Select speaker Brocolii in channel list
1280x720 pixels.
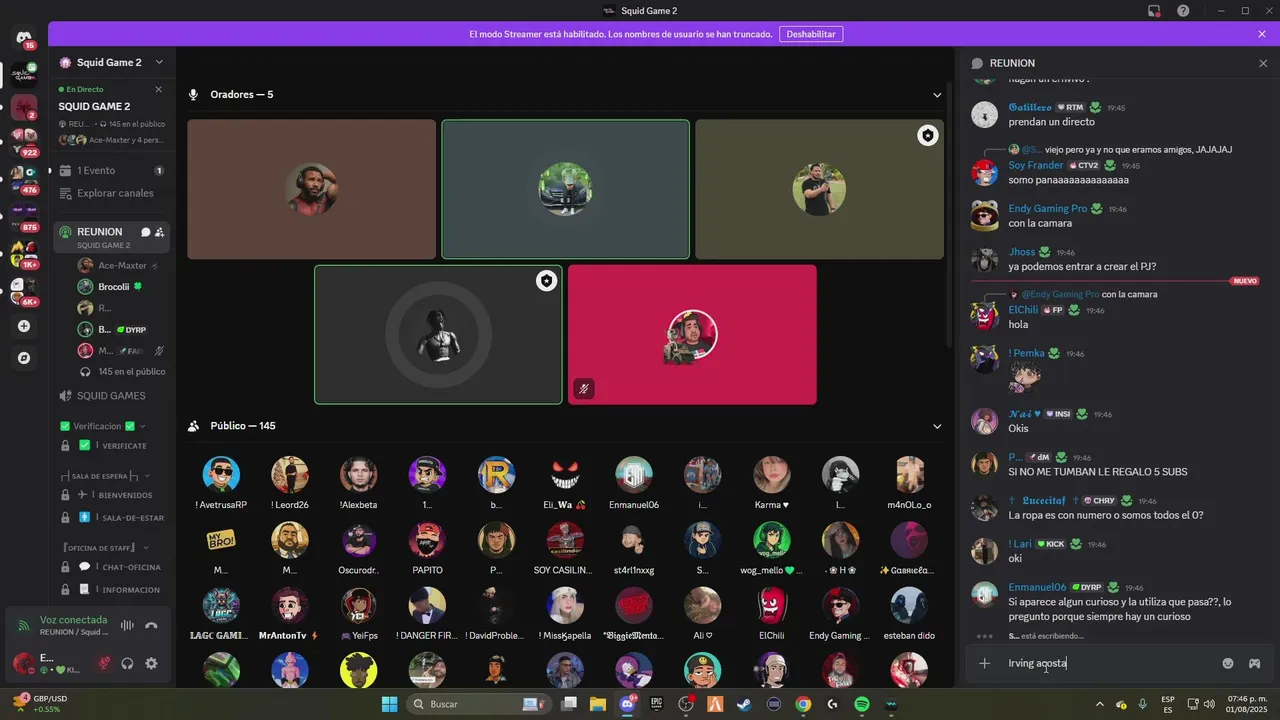pyautogui.click(x=120, y=287)
